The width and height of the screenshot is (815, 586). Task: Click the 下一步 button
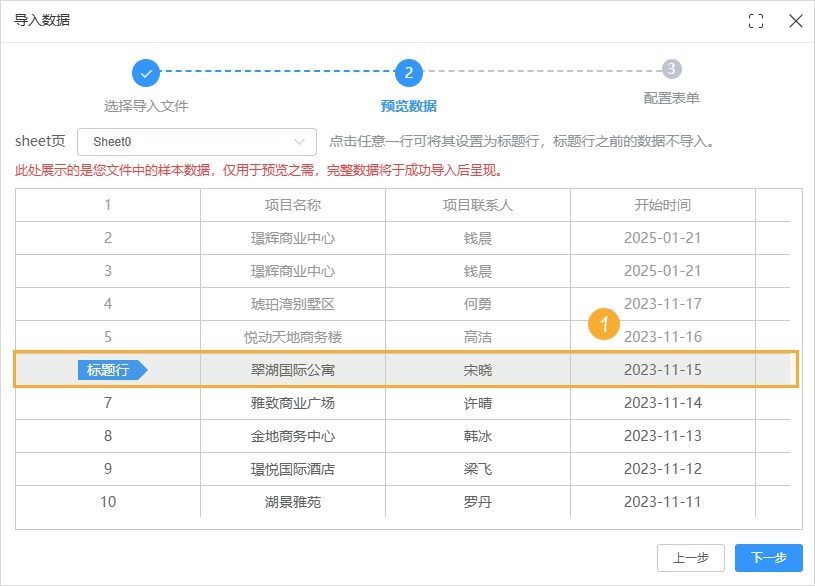pos(767,558)
